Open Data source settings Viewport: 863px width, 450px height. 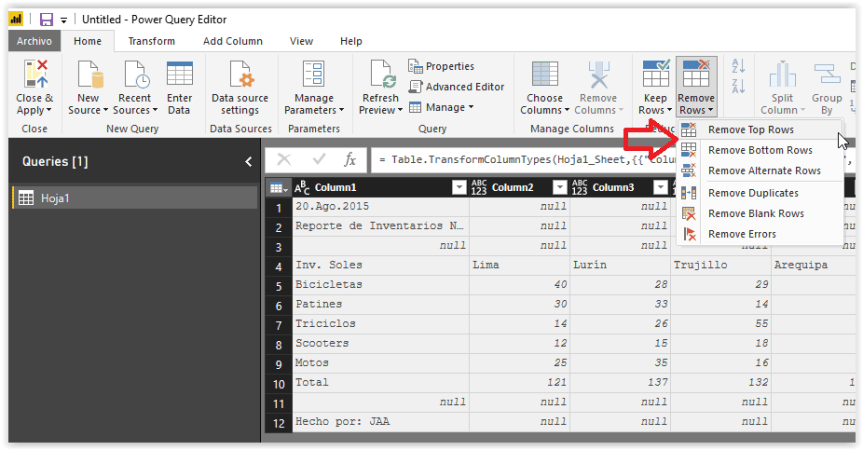point(240,75)
